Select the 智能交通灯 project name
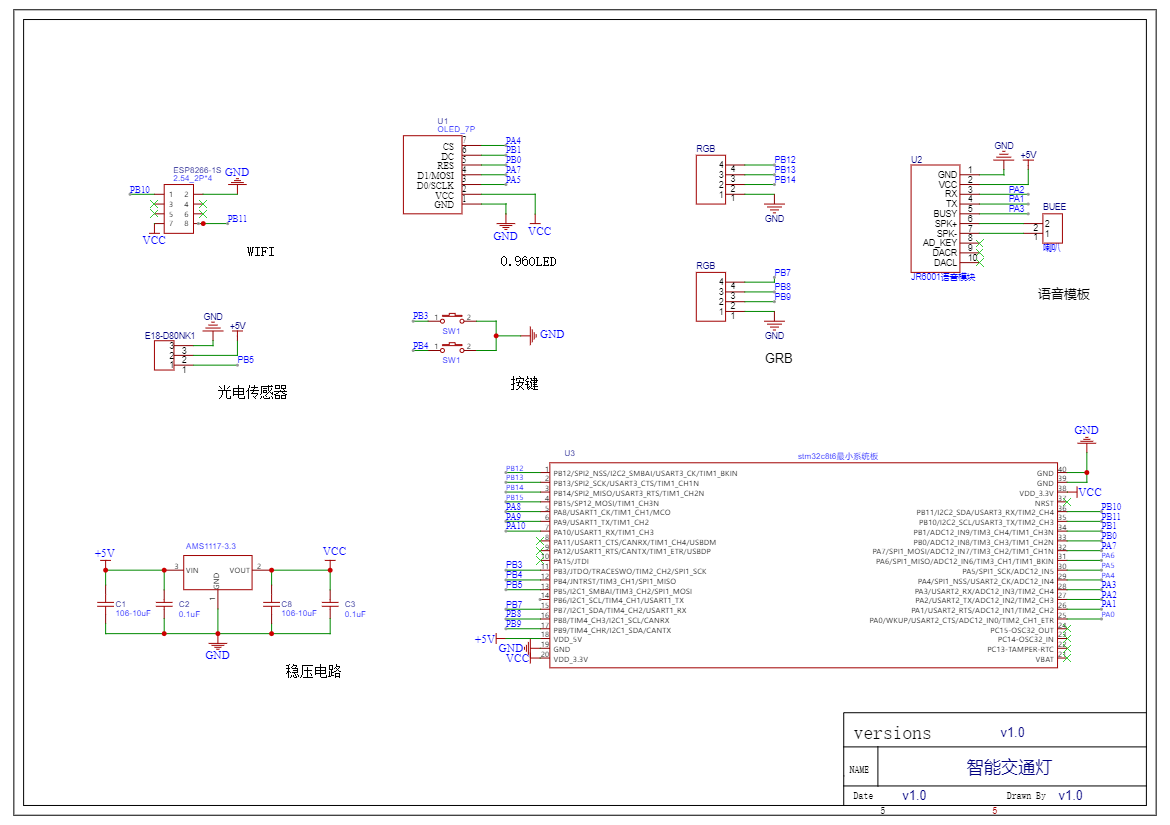 click(x=1009, y=768)
